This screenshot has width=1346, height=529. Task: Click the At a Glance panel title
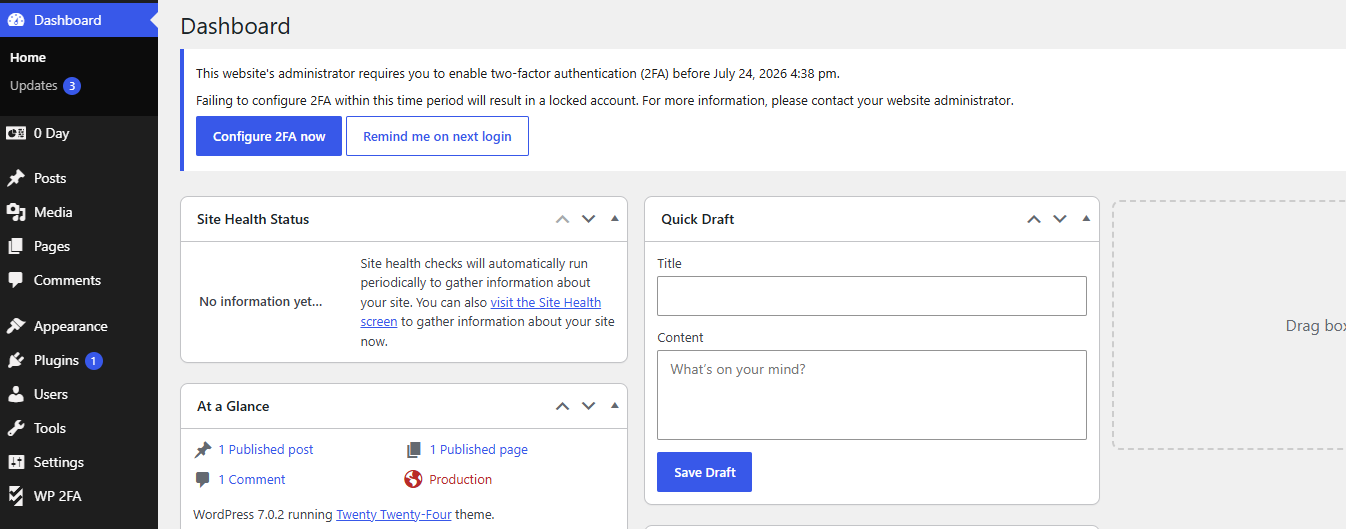[233, 406]
